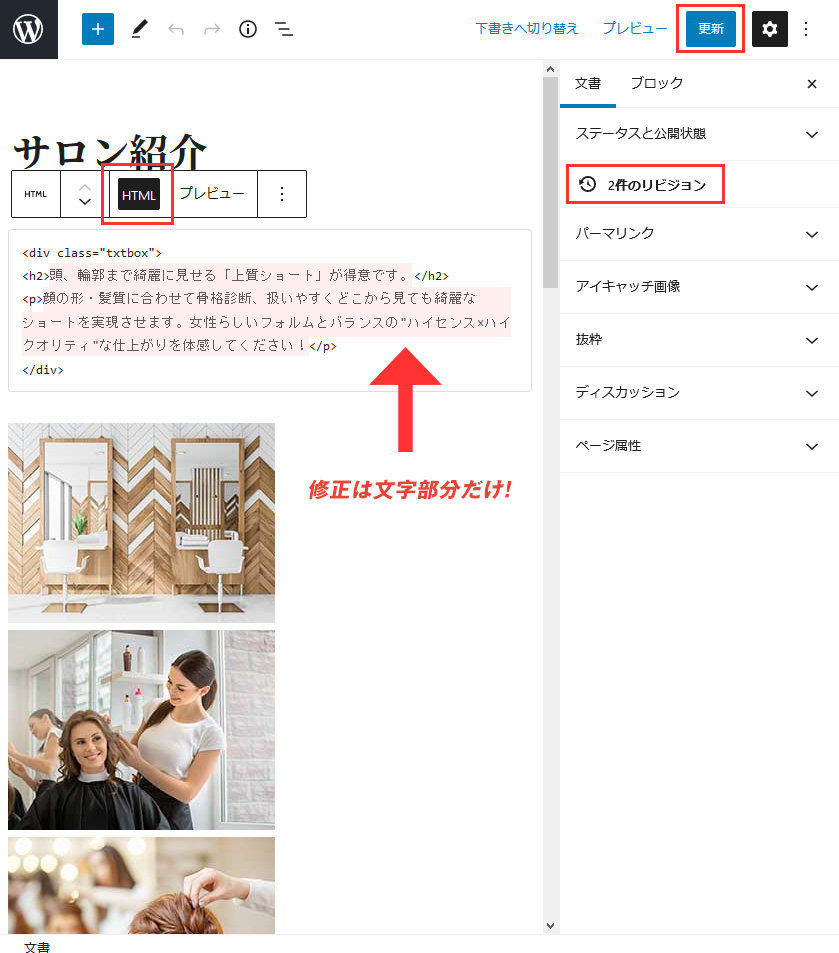
Task: Select the edit (pencil) tool
Action: tap(140, 29)
